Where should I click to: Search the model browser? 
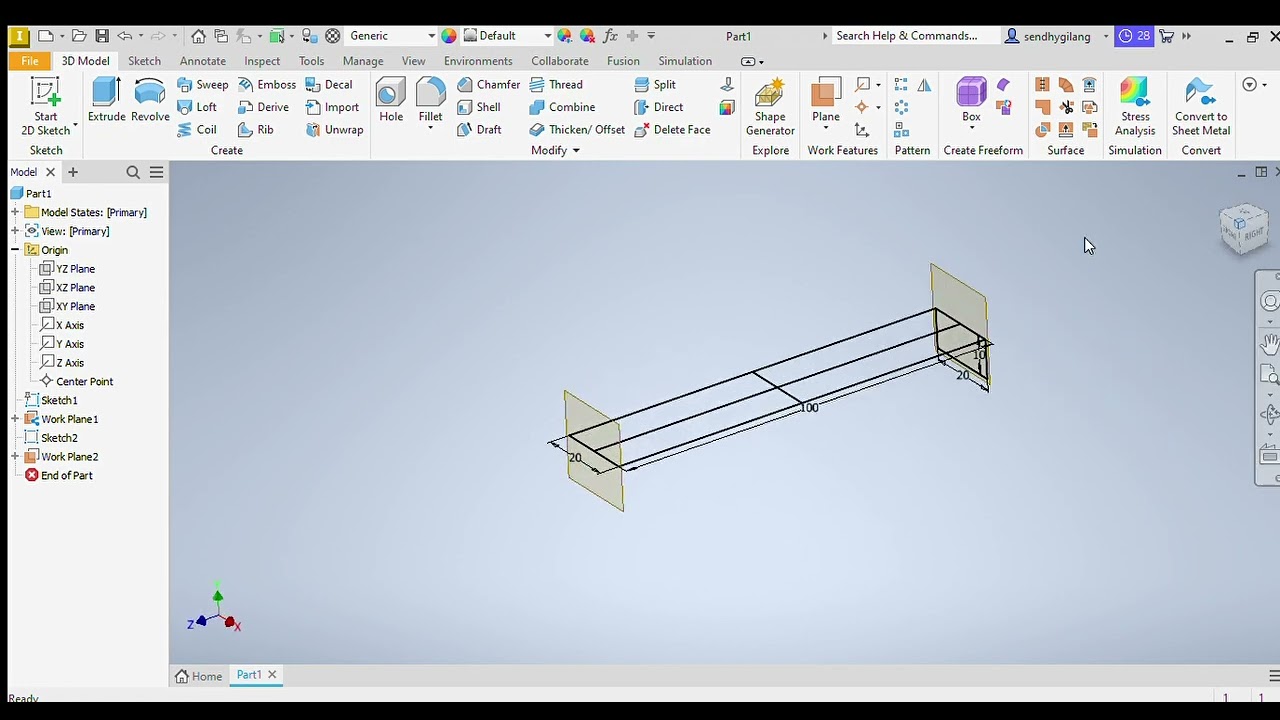133,172
